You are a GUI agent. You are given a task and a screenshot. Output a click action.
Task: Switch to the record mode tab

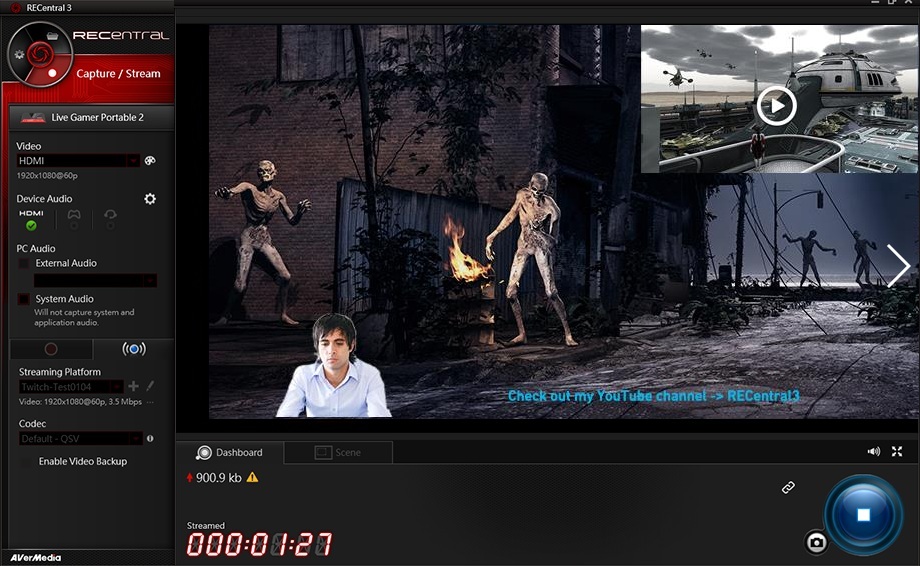coord(51,349)
